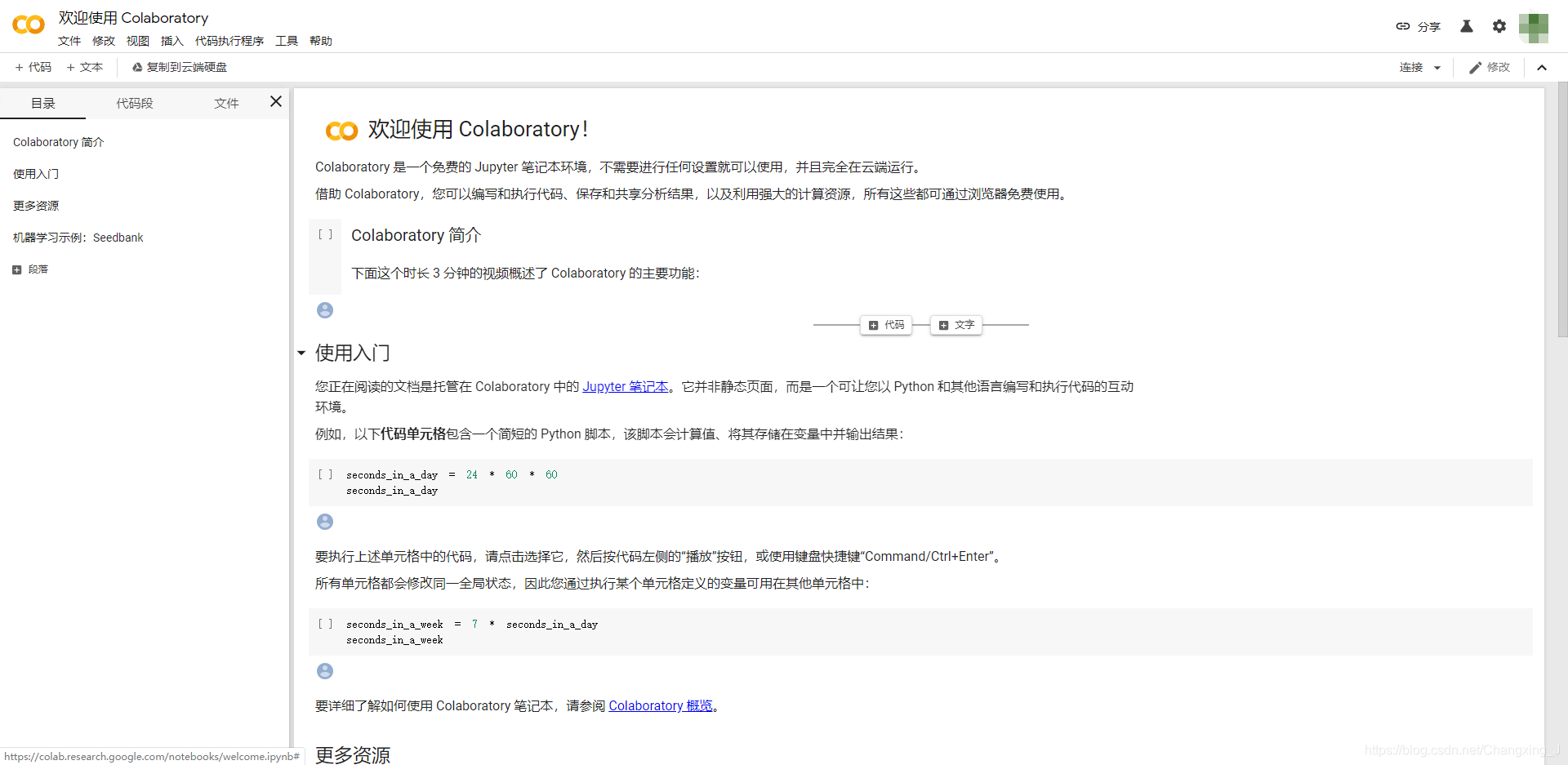1568x765 pixels.
Task: Go to 使用入门 in table of contents
Action: (36, 174)
